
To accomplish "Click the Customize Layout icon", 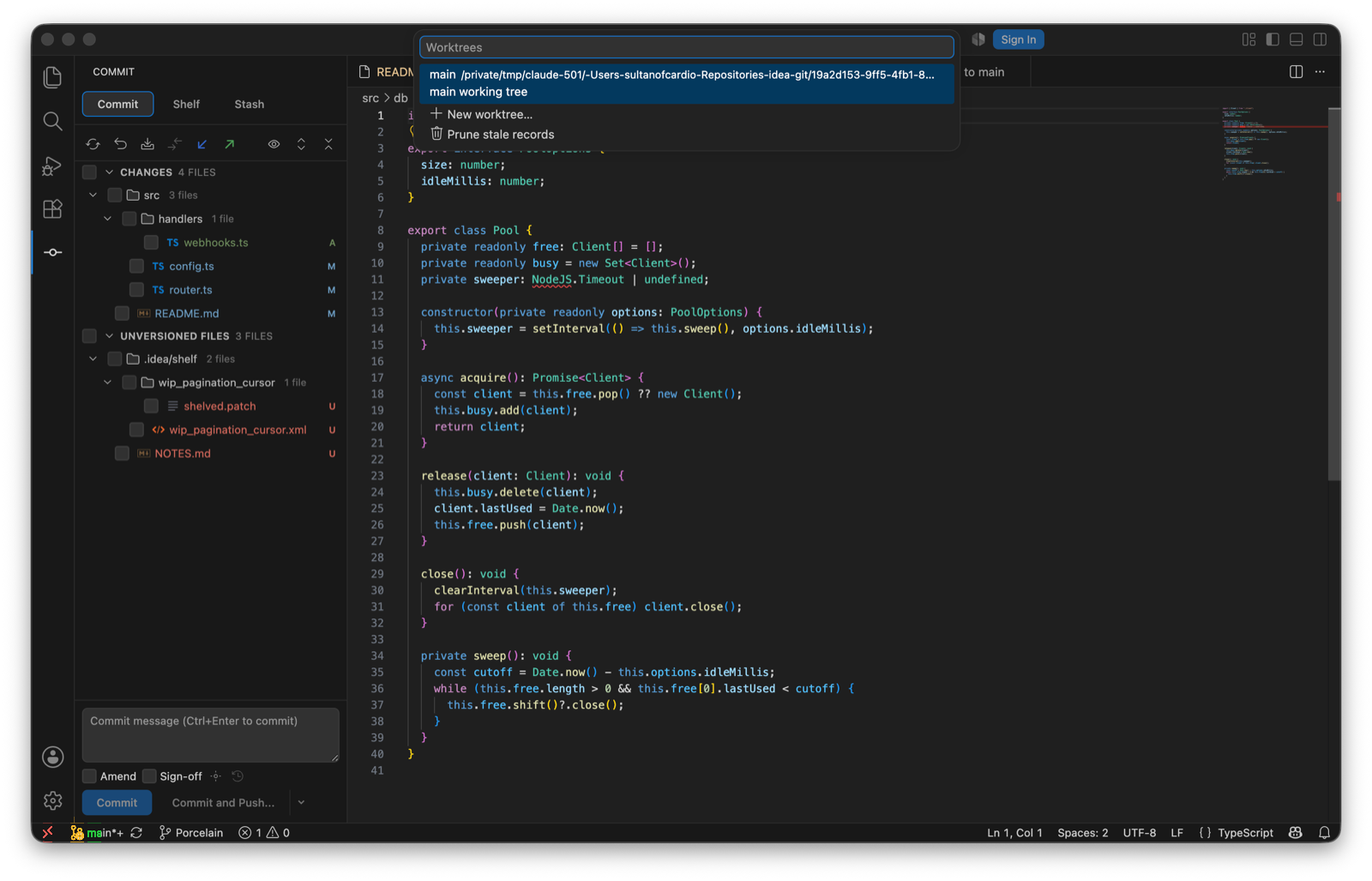I will click(1249, 39).
